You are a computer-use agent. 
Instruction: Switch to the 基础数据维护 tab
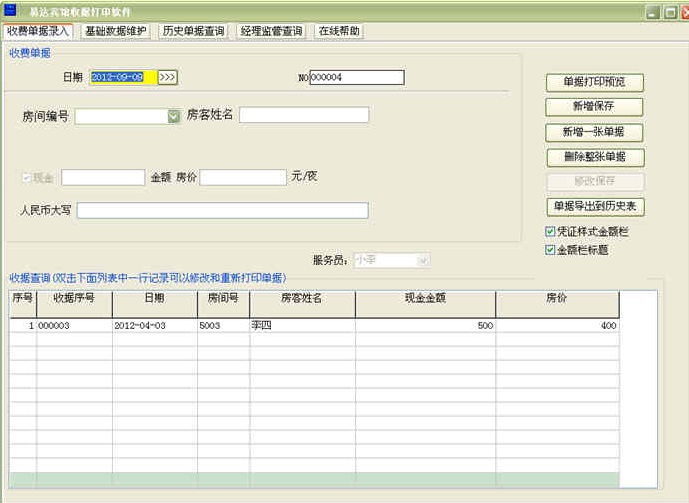pos(116,32)
